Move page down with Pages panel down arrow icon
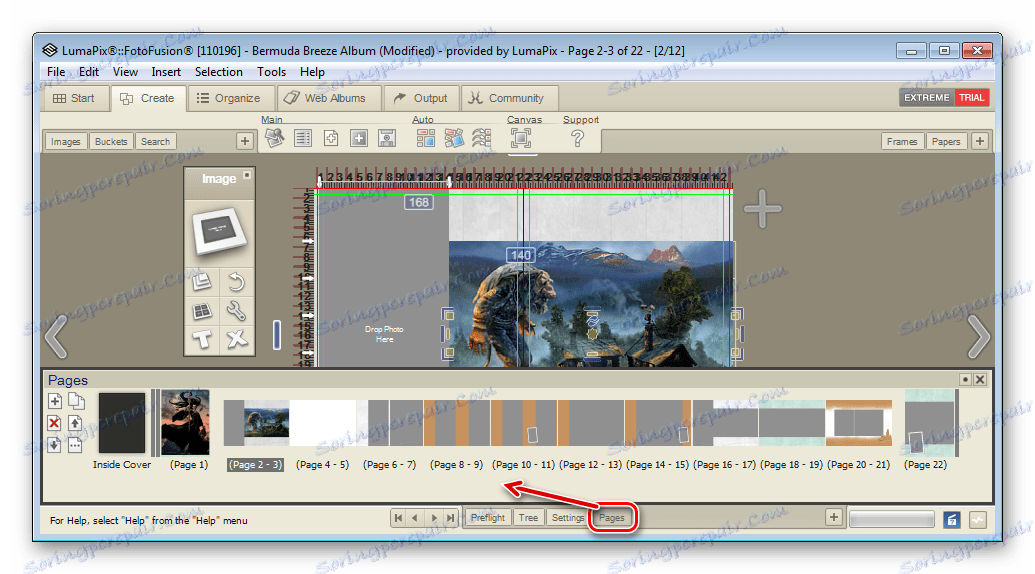 click(55, 445)
